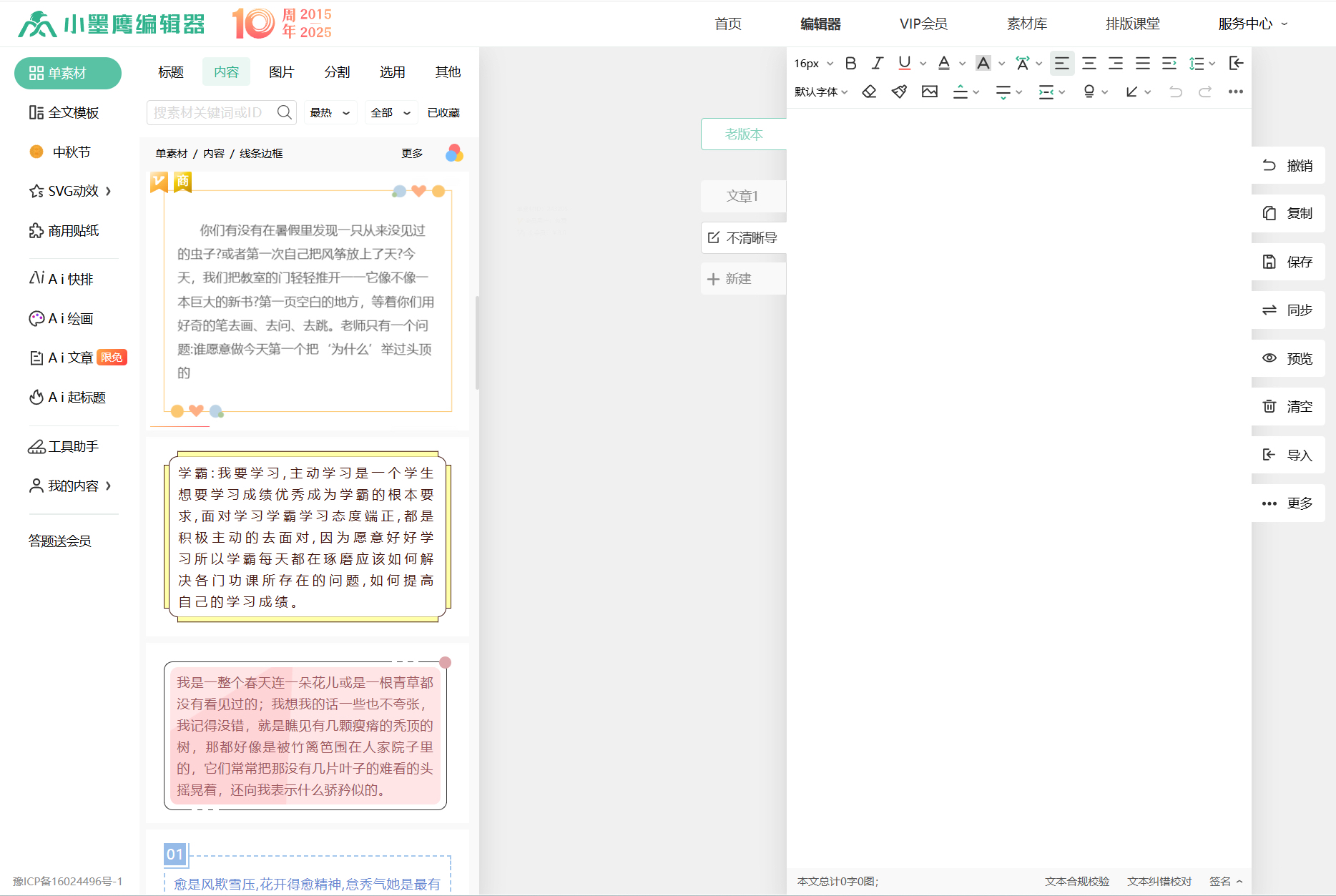Open the Ai绘画 panel in the sidebar
The image size is (1336, 896).
69,318
